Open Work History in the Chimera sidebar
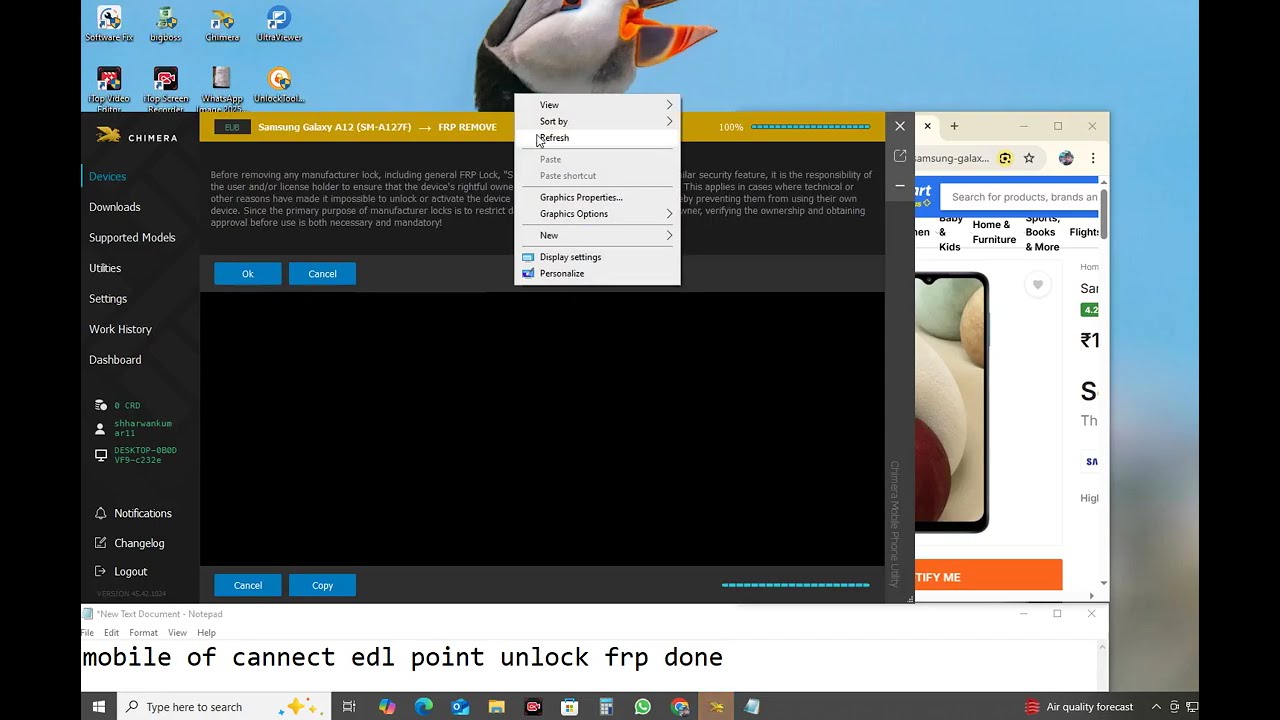This screenshot has width=1280, height=720. click(x=120, y=329)
